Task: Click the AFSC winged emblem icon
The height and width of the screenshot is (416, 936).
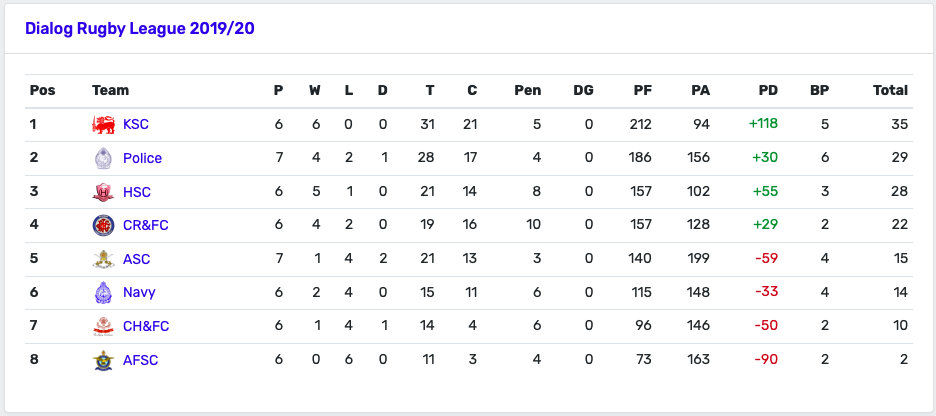Action: 103,360
